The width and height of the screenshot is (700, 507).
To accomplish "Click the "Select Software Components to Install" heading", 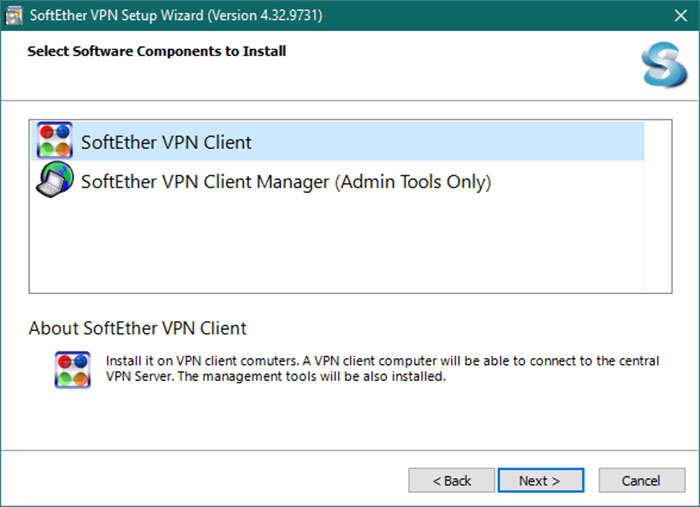I will pyautogui.click(x=156, y=51).
